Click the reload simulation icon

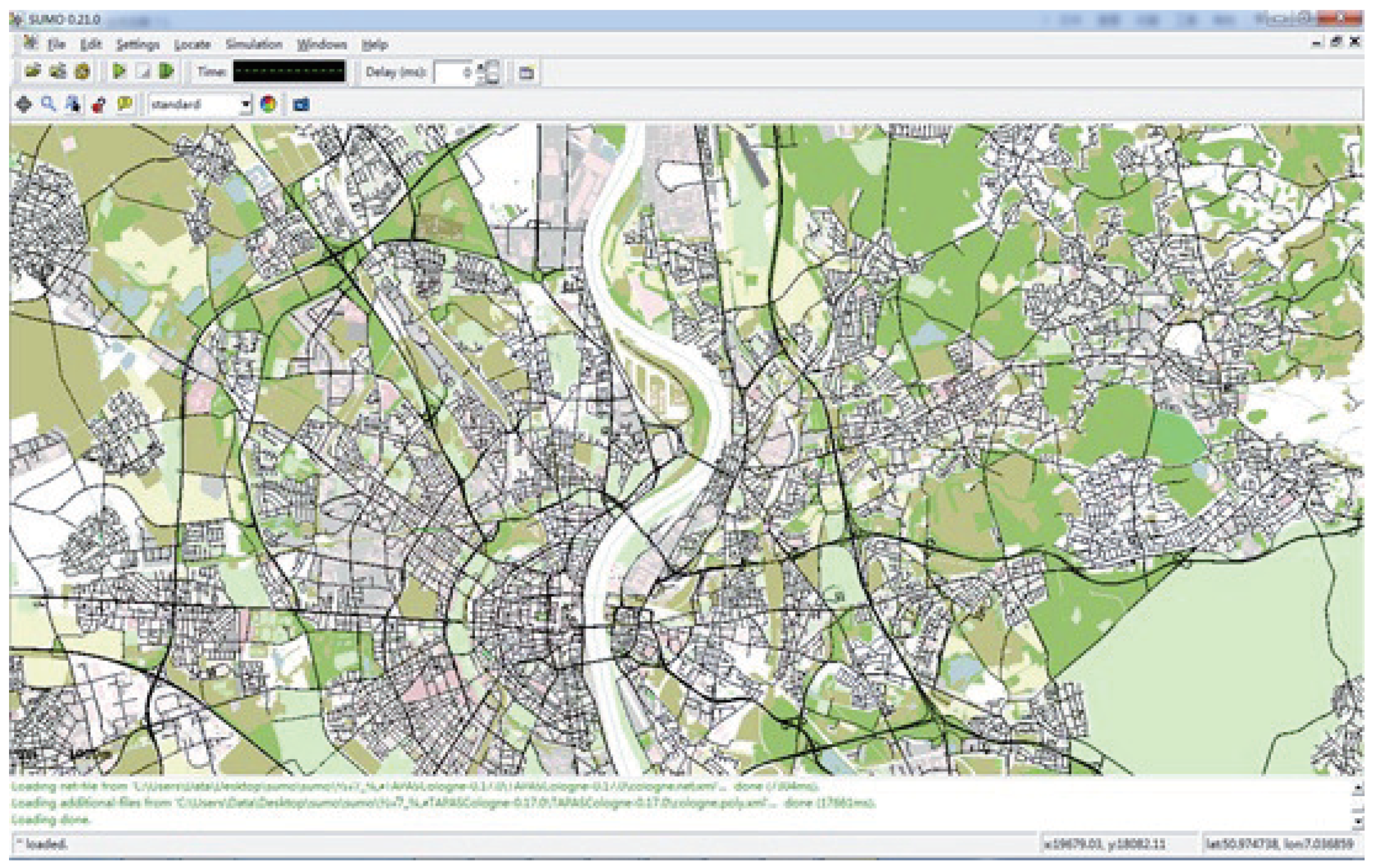[x=82, y=72]
